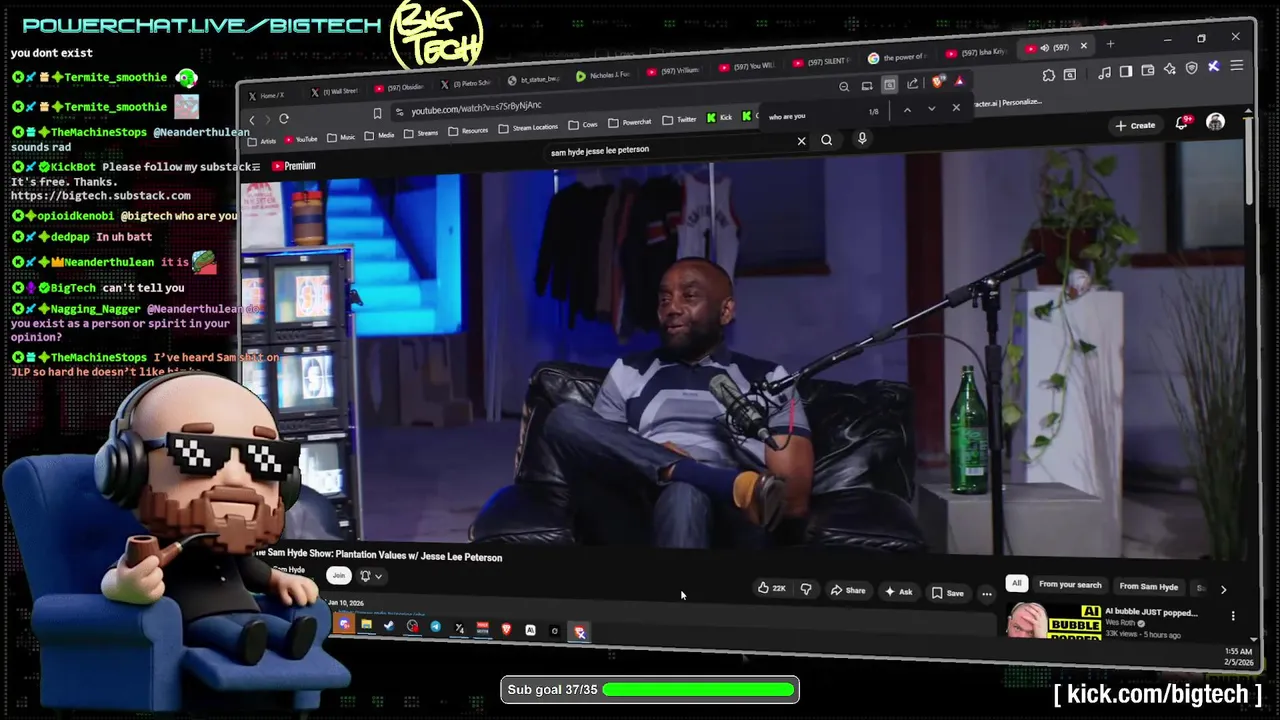Viewport: 1280px width, 720px height.
Task: Open the music note toolbar icon
Action: (1104, 72)
